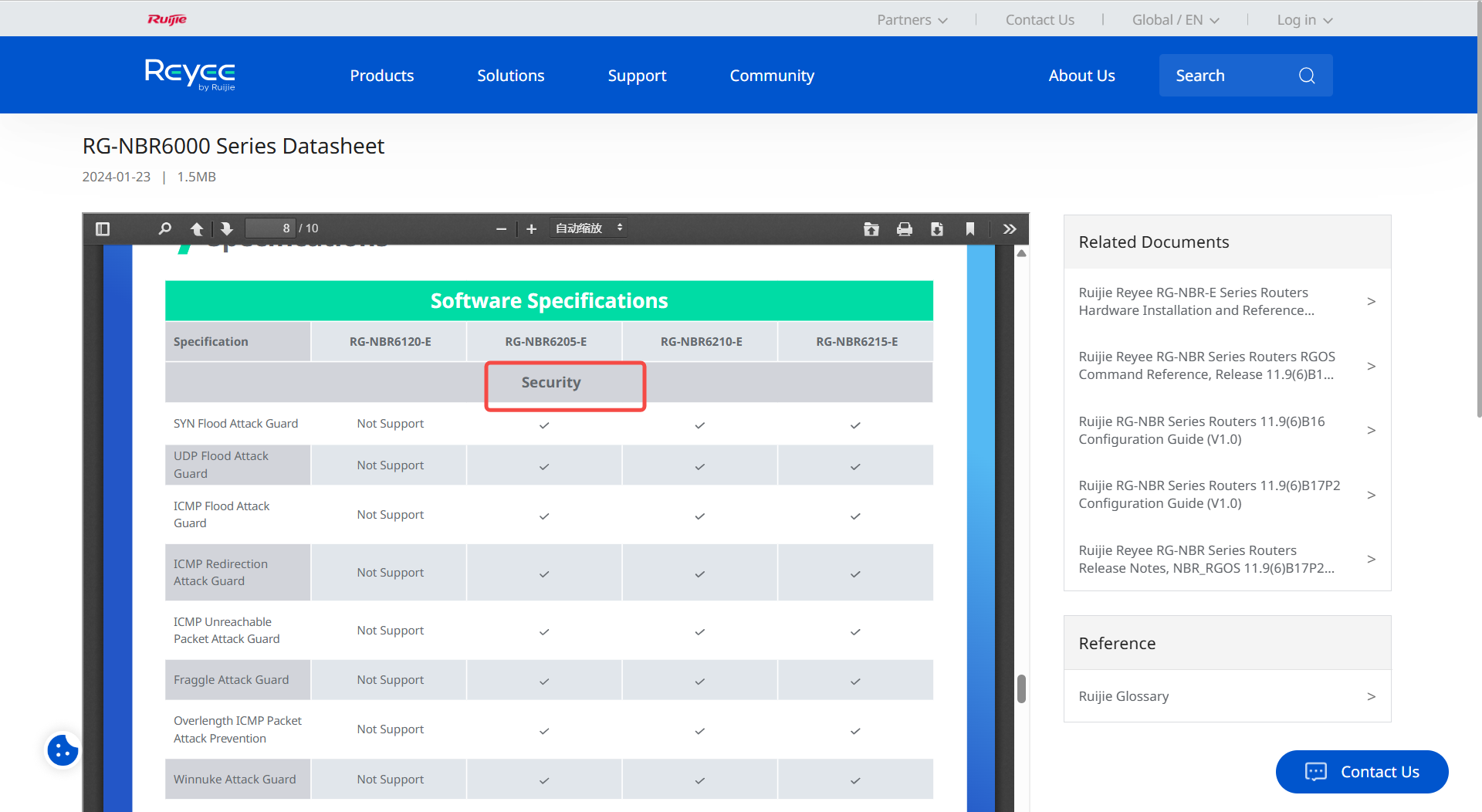
Task: Click the top Contact Us link
Action: pos(1040,20)
